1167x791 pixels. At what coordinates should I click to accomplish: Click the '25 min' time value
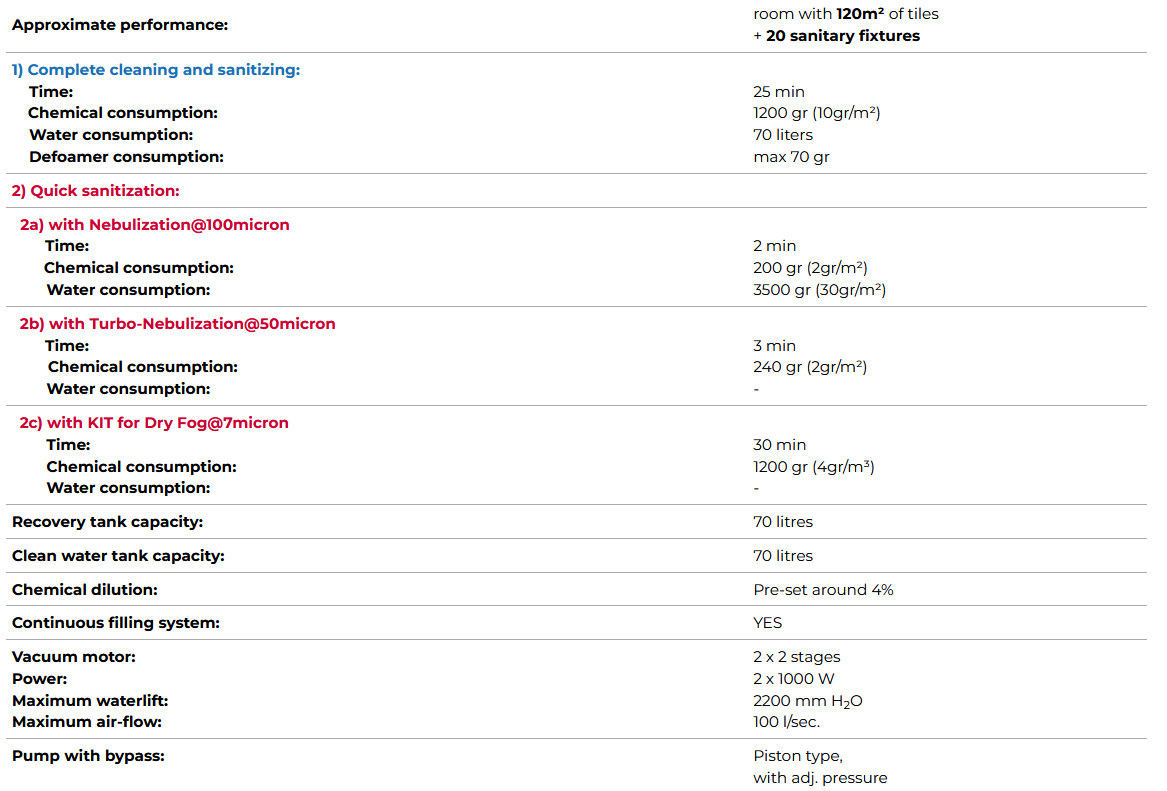point(779,92)
